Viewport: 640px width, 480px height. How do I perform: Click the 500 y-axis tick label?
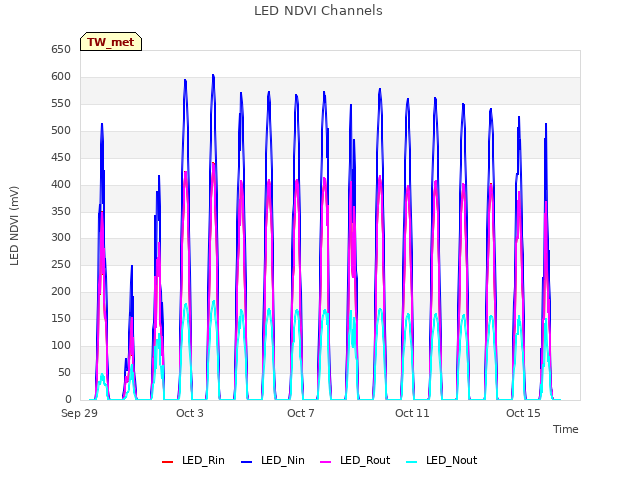[61, 130]
